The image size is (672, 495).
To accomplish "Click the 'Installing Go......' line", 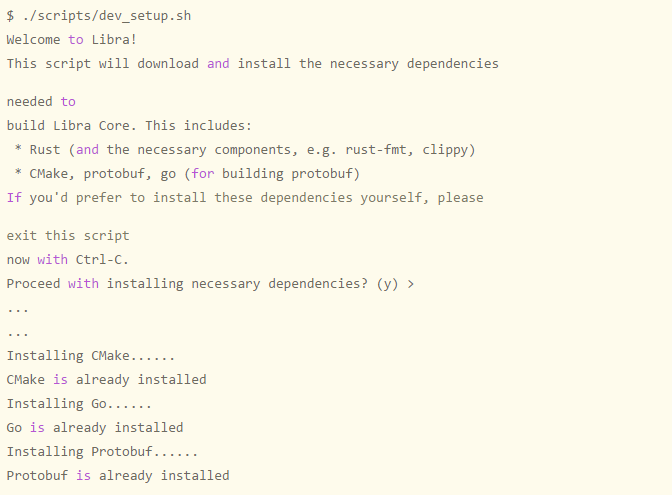I will [x=79, y=404].
